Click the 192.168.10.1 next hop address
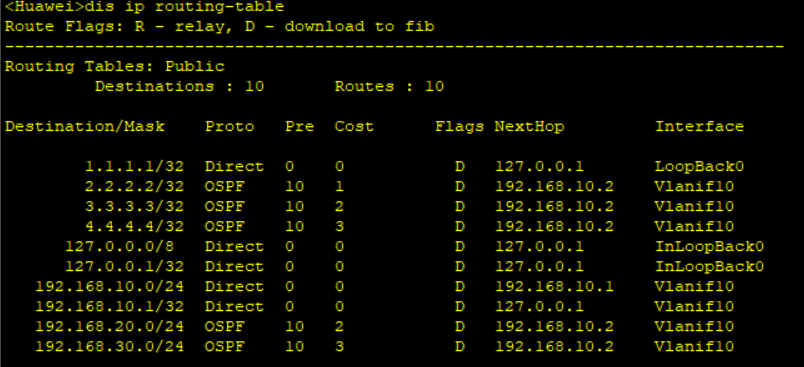Screen dimensions: 804x367 (x=554, y=287)
